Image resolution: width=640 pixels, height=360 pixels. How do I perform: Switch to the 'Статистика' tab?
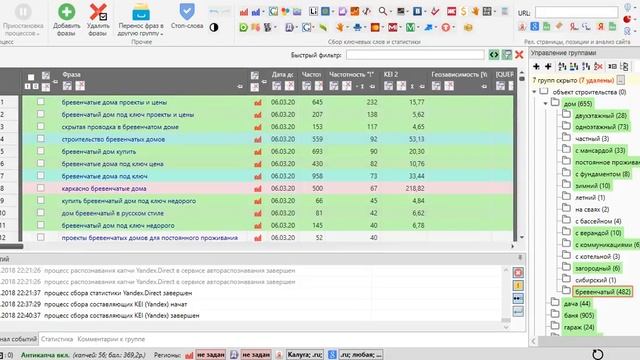pyautogui.click(x=57, y=339)
